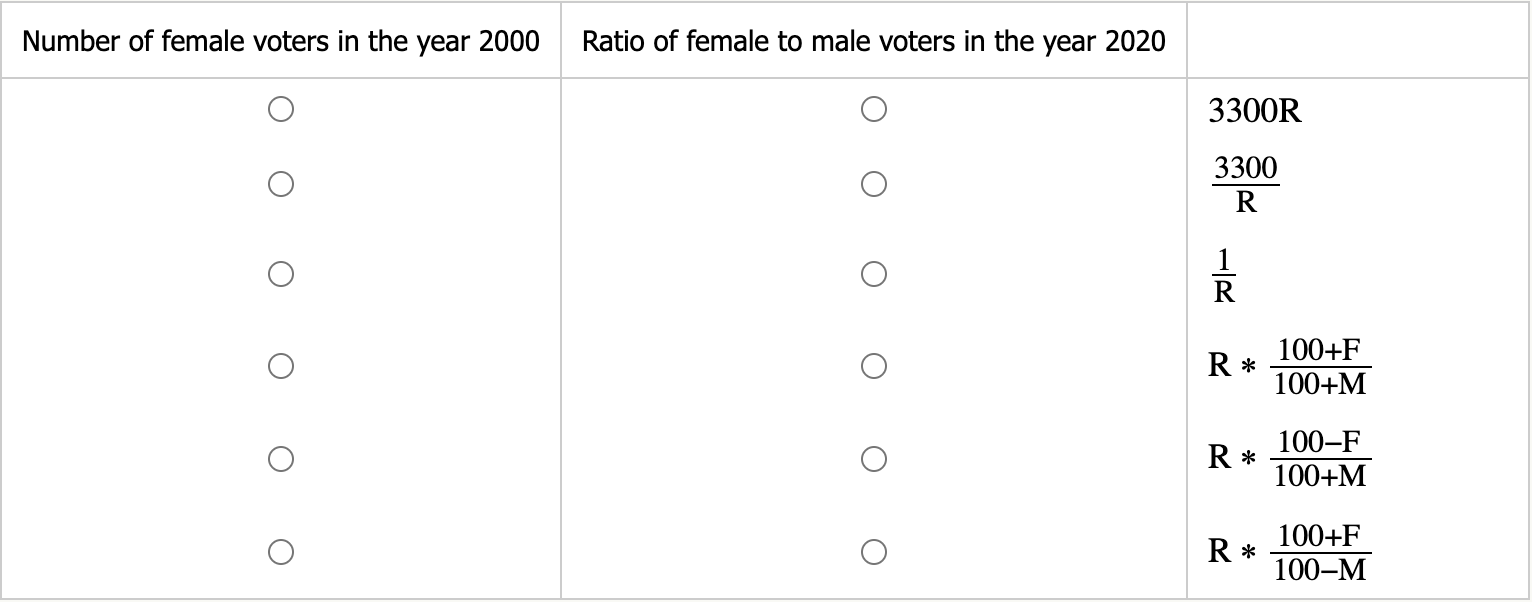Pick R*(100+F)/(100−M) for female voters 2000
The image size is (1532, 602).
(280, 551)
